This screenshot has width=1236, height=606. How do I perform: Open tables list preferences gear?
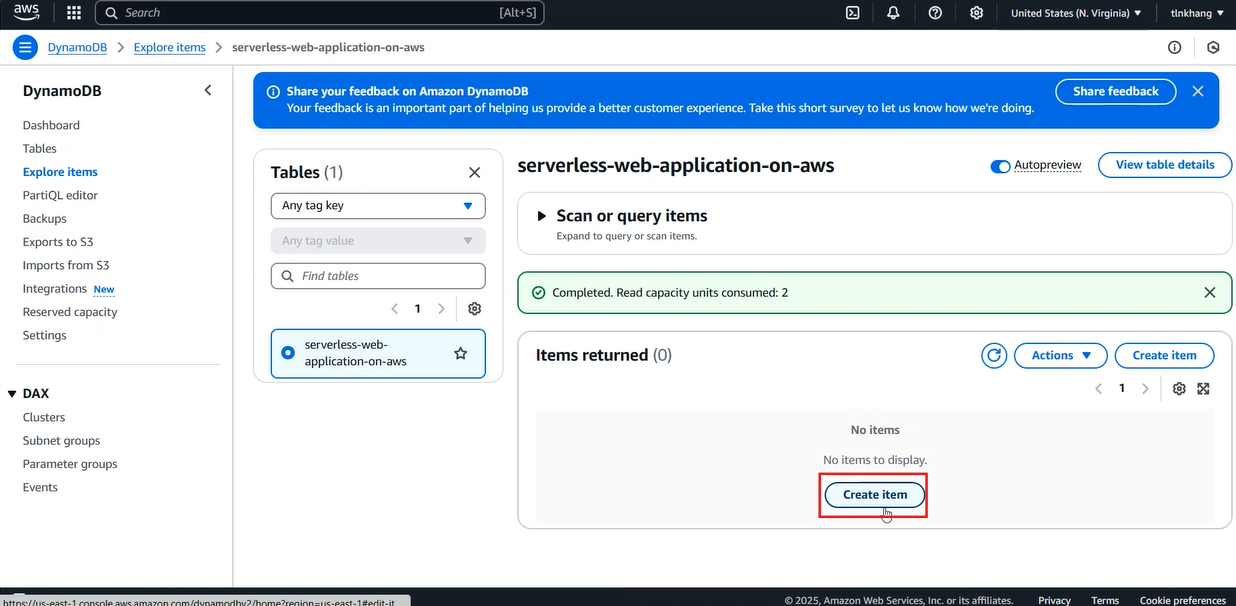[x=475, y=309]
